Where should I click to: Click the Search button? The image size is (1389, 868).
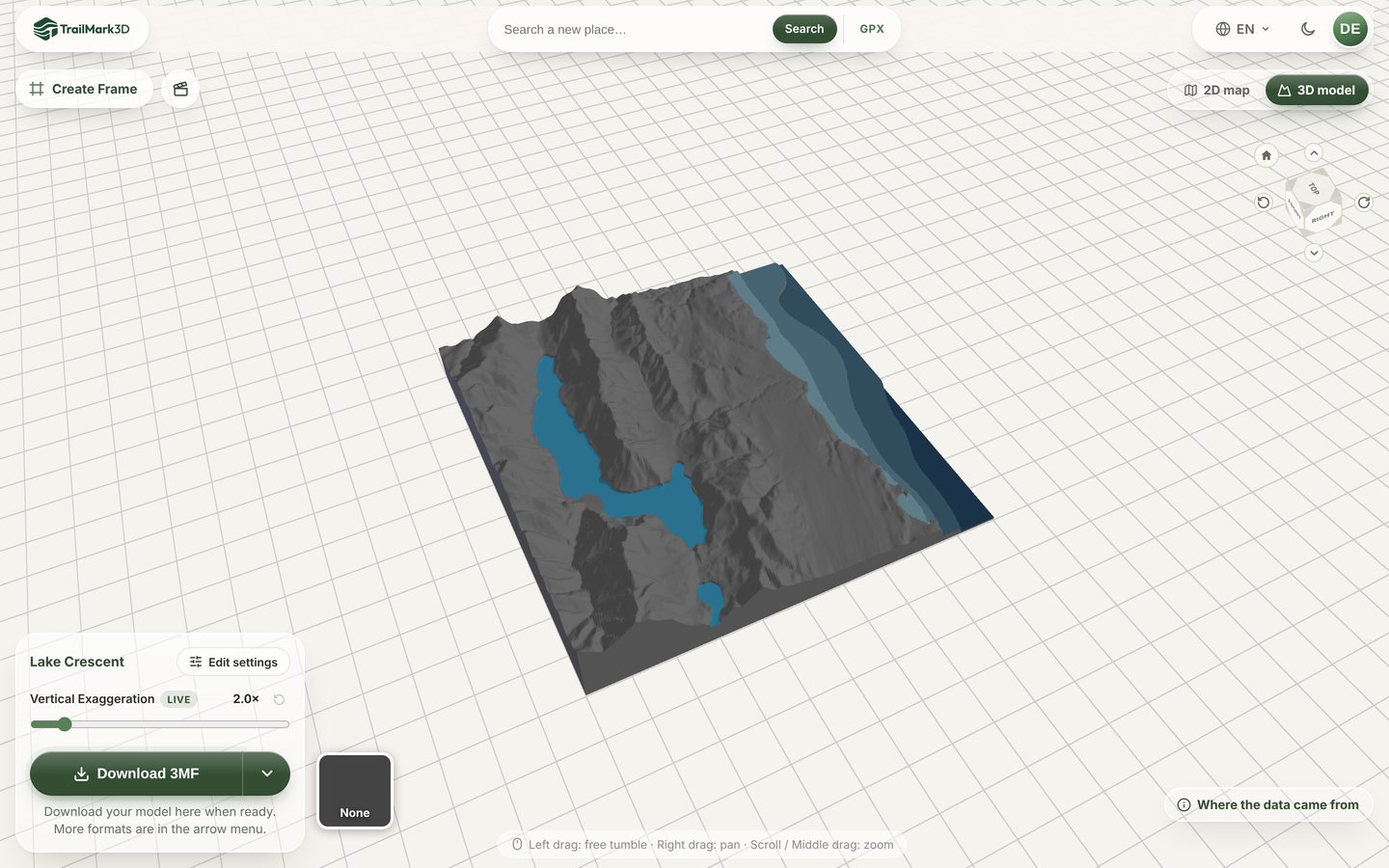(804, 29)
